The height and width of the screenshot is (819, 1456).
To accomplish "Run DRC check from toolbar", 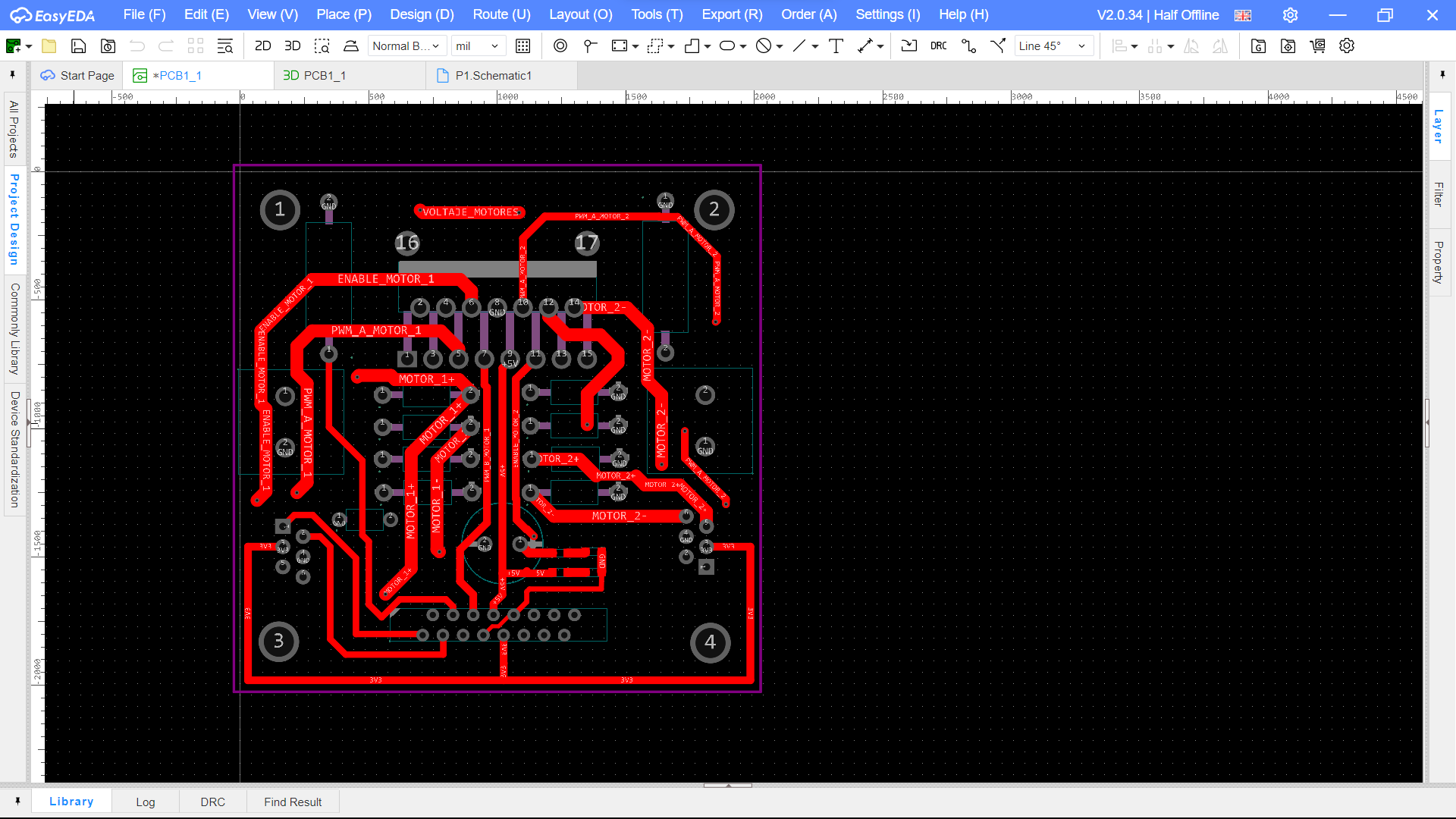I will 938,46.
